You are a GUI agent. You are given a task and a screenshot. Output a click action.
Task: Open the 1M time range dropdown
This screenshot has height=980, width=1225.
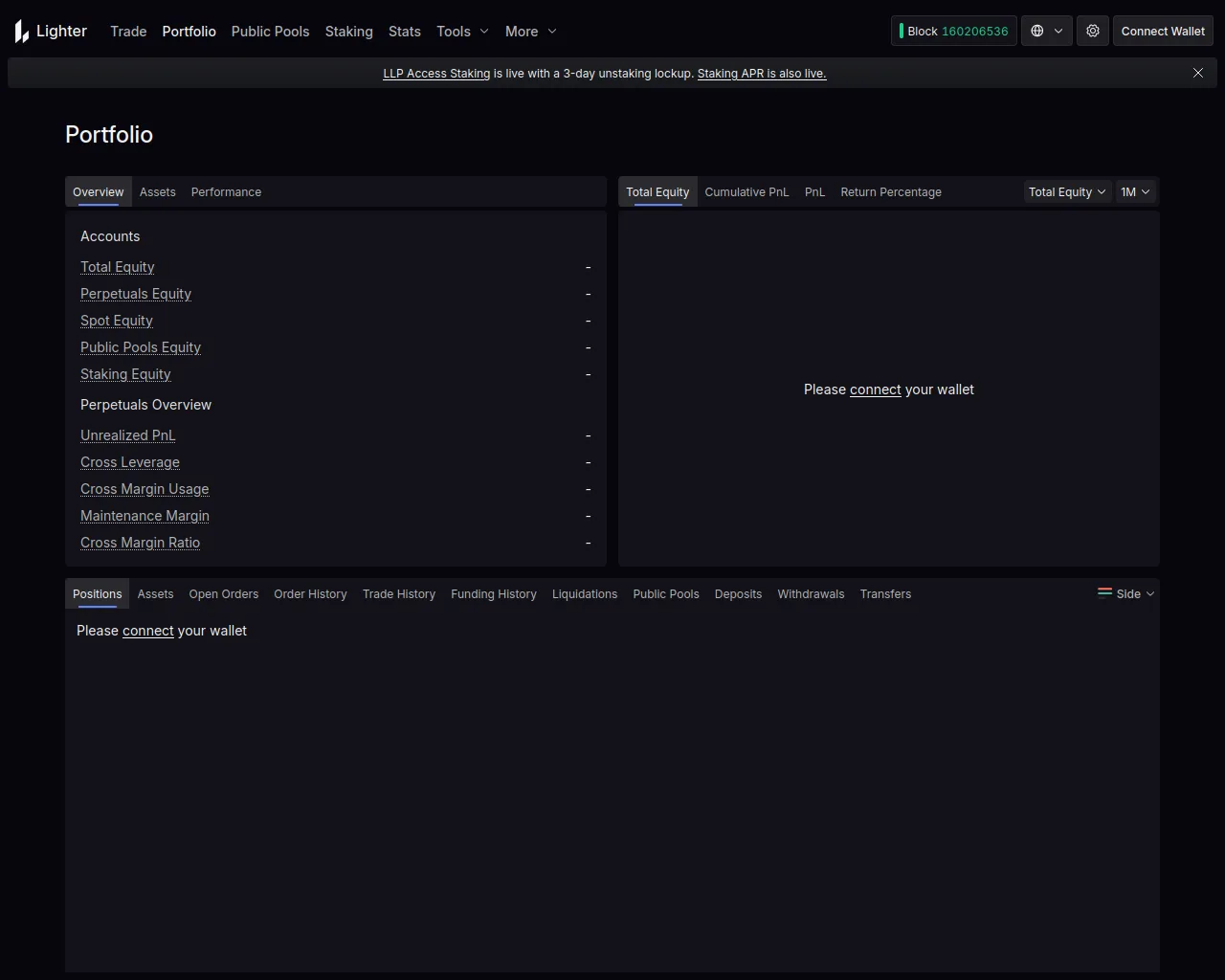(x=1135, y=192)
